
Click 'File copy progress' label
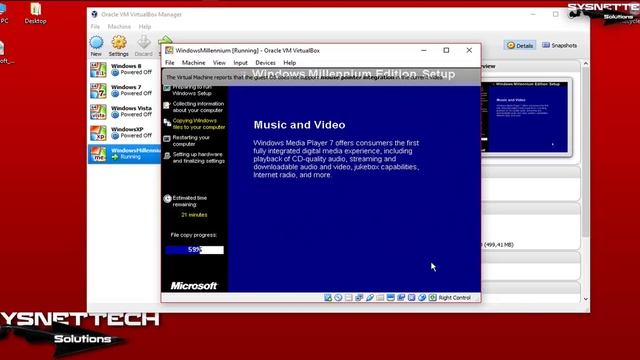[193, 235]
